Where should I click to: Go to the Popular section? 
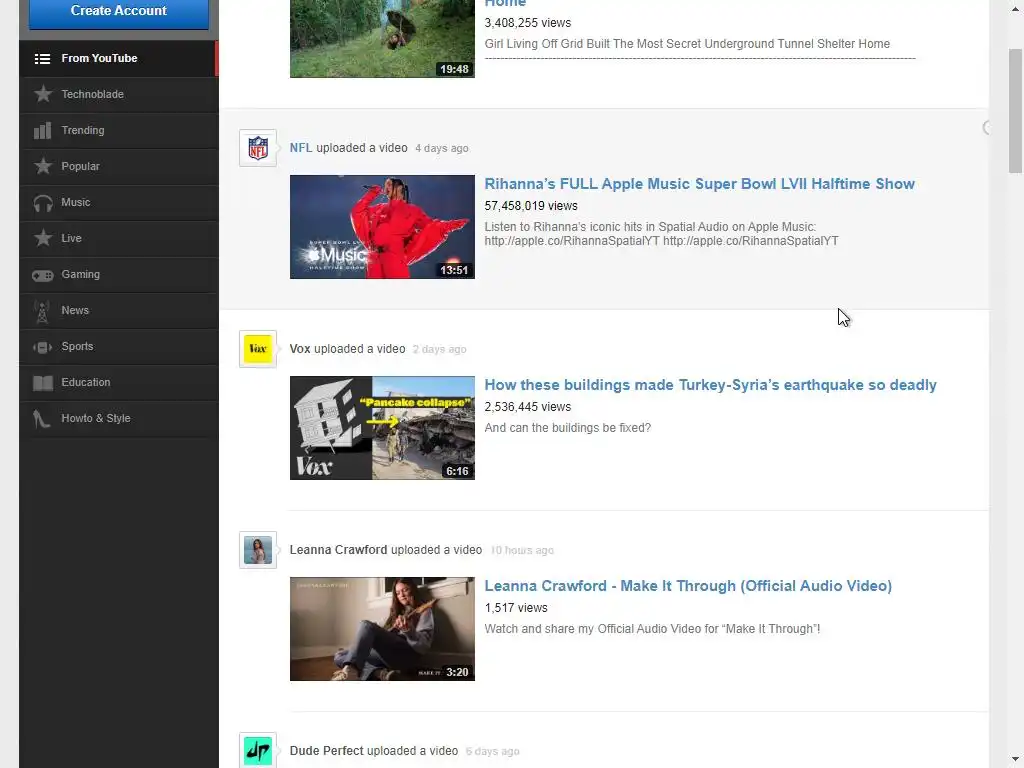point(119,166)
